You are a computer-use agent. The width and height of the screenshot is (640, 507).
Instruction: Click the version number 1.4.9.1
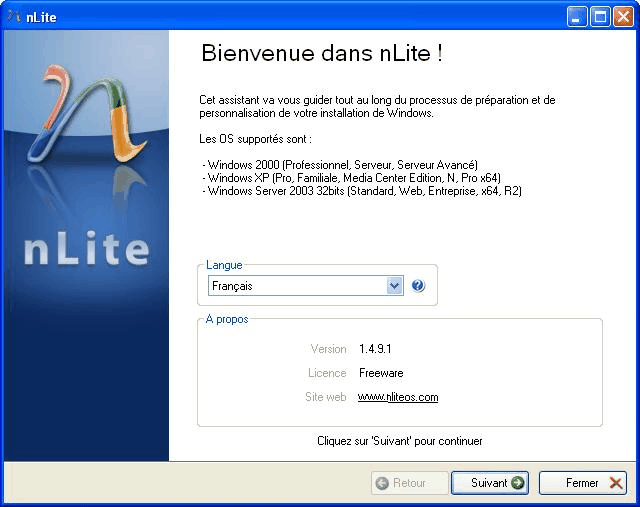(x=375, y=349)
